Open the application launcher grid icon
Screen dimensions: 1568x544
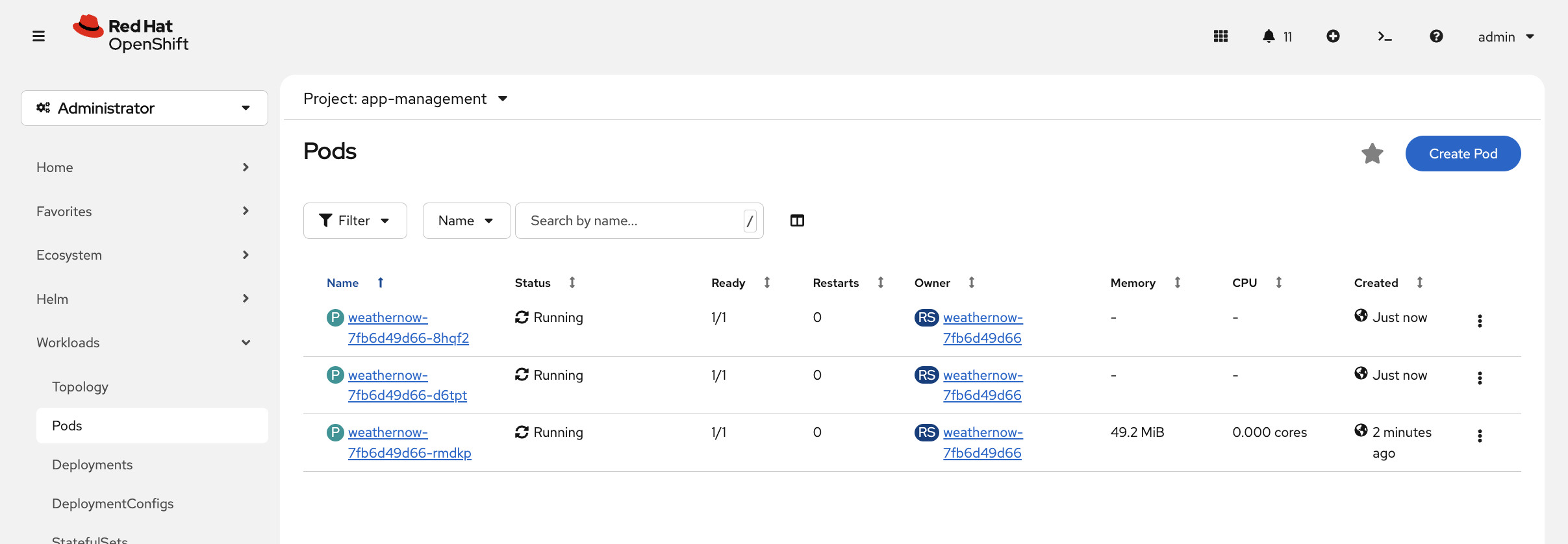[x=1220, y=36]
